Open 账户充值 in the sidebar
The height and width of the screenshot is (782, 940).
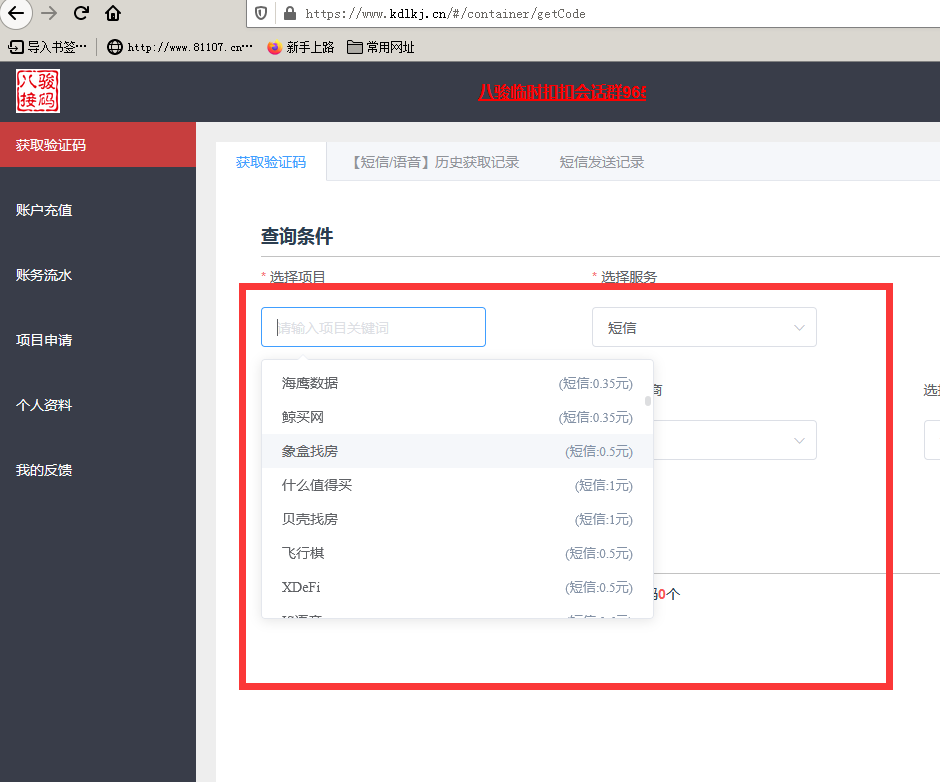44,210
